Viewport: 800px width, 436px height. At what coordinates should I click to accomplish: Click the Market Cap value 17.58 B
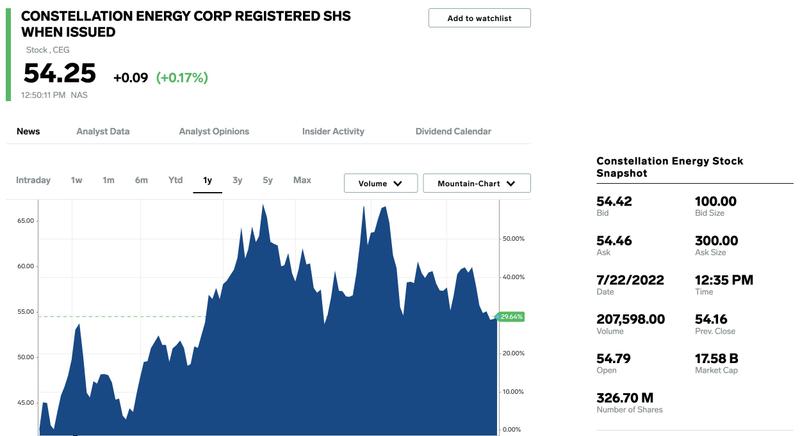[x=716, y=358]
